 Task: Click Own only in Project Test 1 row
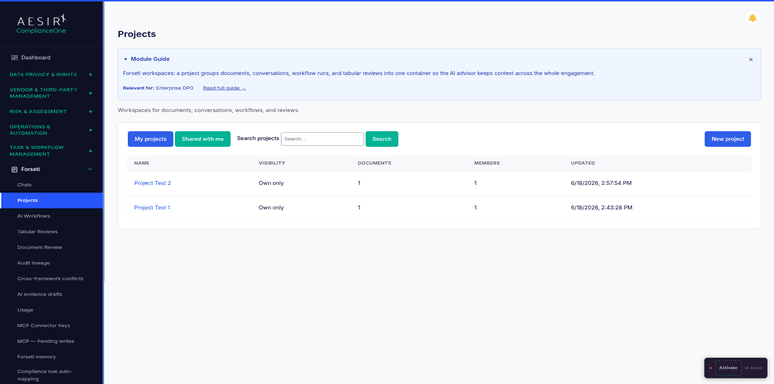[271, 208]
